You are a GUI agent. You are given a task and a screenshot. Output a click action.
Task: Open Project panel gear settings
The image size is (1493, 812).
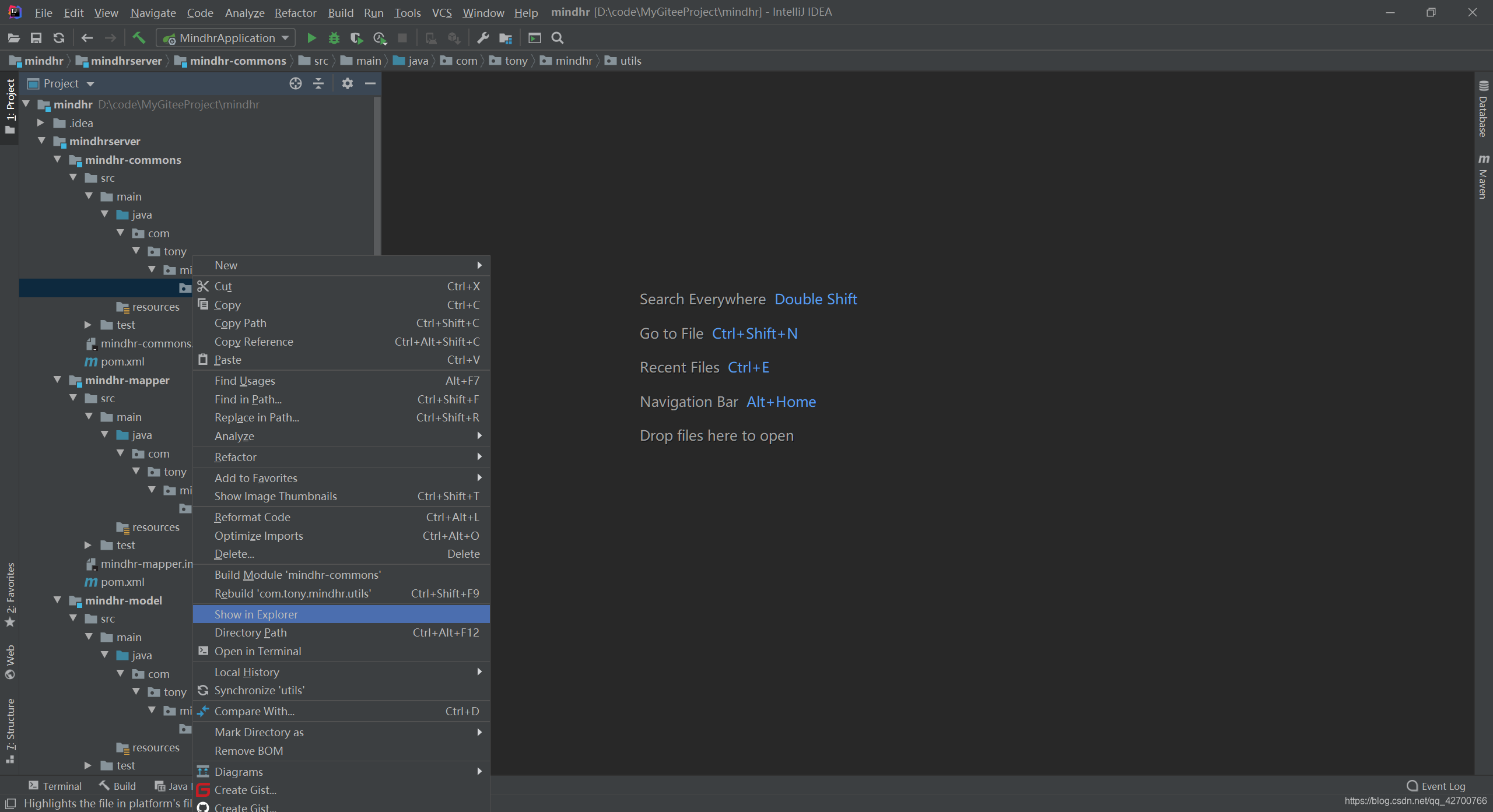[x=348, y=83]
